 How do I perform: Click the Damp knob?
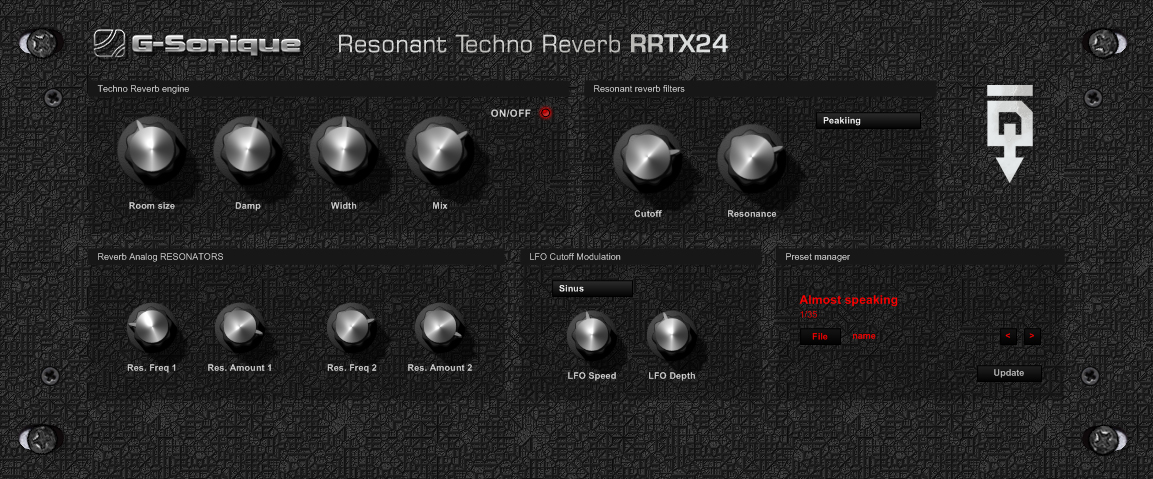247,152
